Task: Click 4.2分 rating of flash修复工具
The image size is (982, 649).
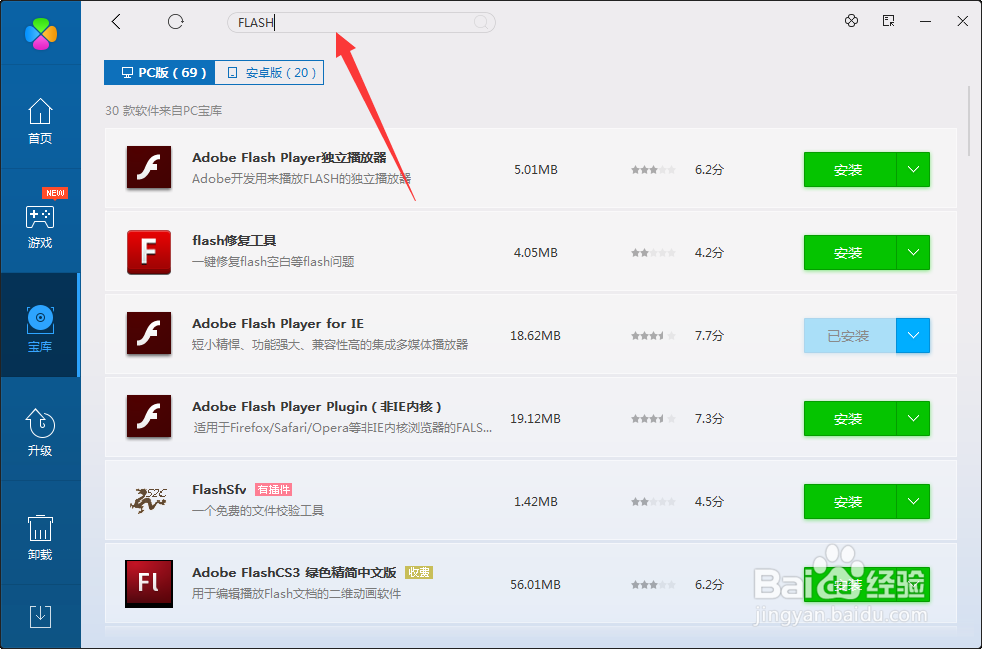Action: [709, 252]
